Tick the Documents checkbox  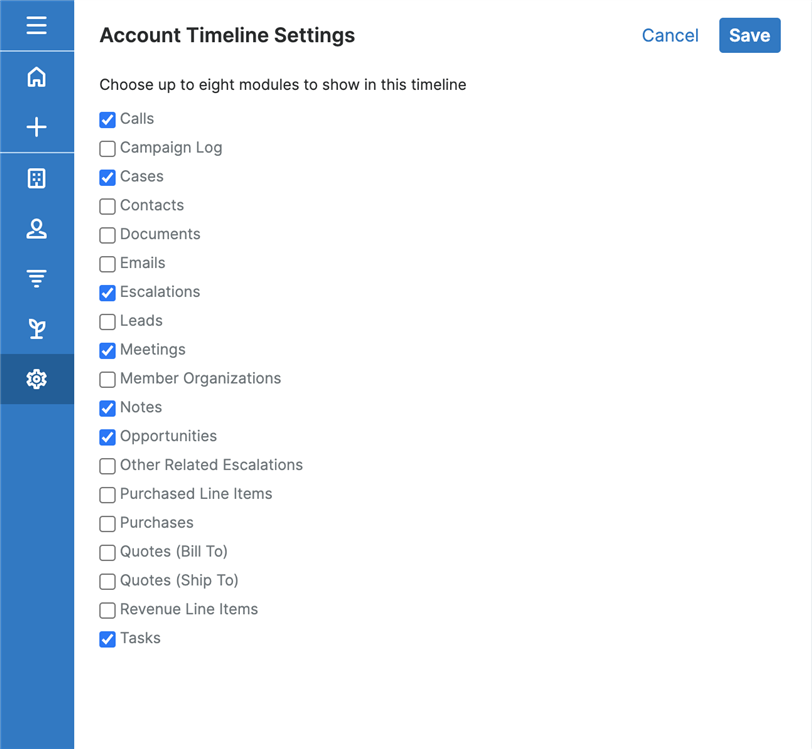[108, 235]
